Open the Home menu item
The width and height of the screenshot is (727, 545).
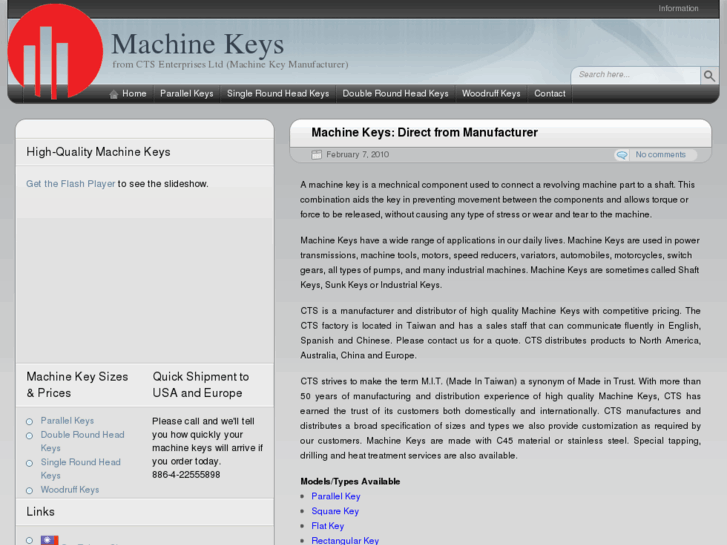click(x=134, y=94)
